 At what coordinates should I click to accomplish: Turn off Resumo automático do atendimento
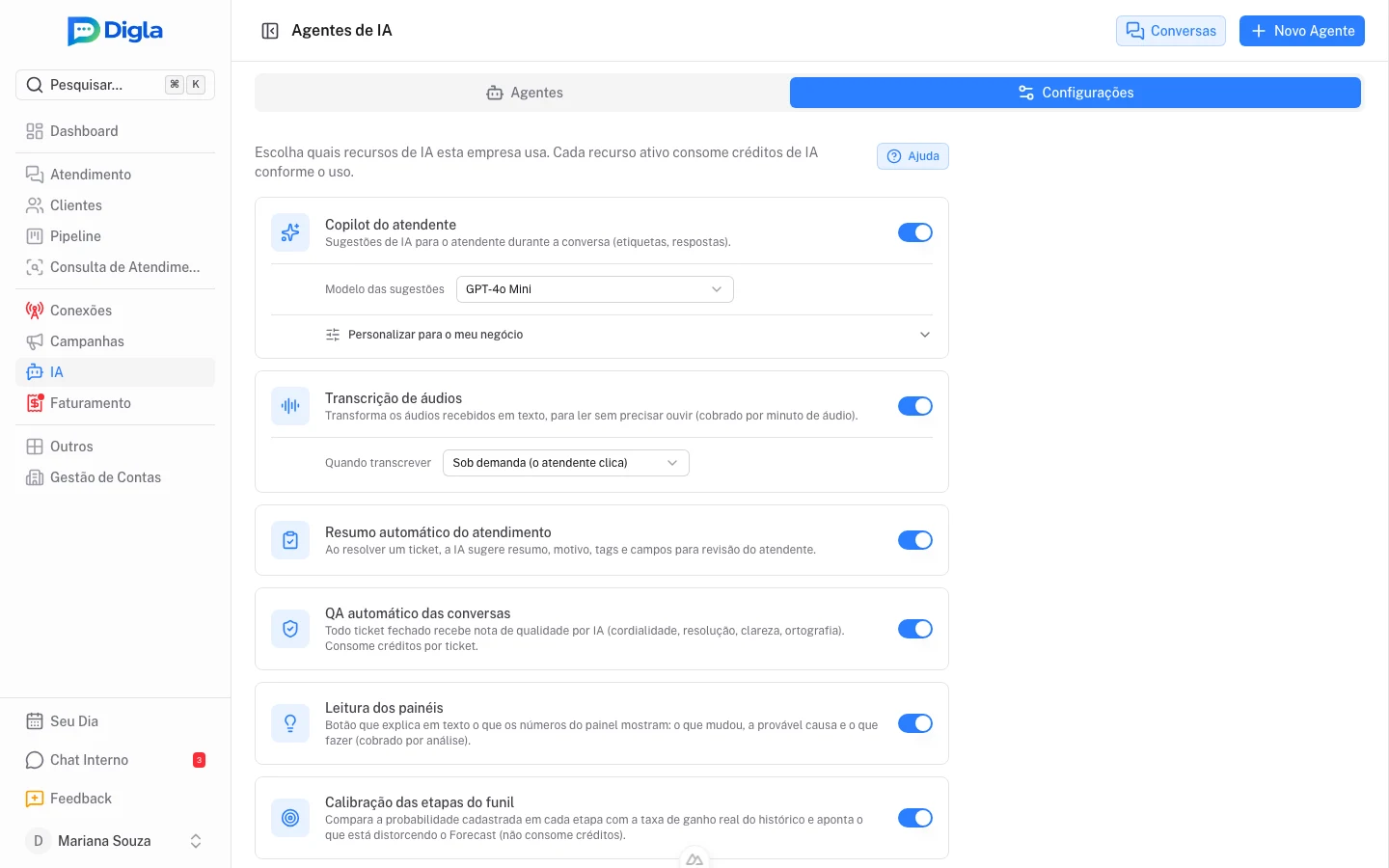[x=915, y=540]
